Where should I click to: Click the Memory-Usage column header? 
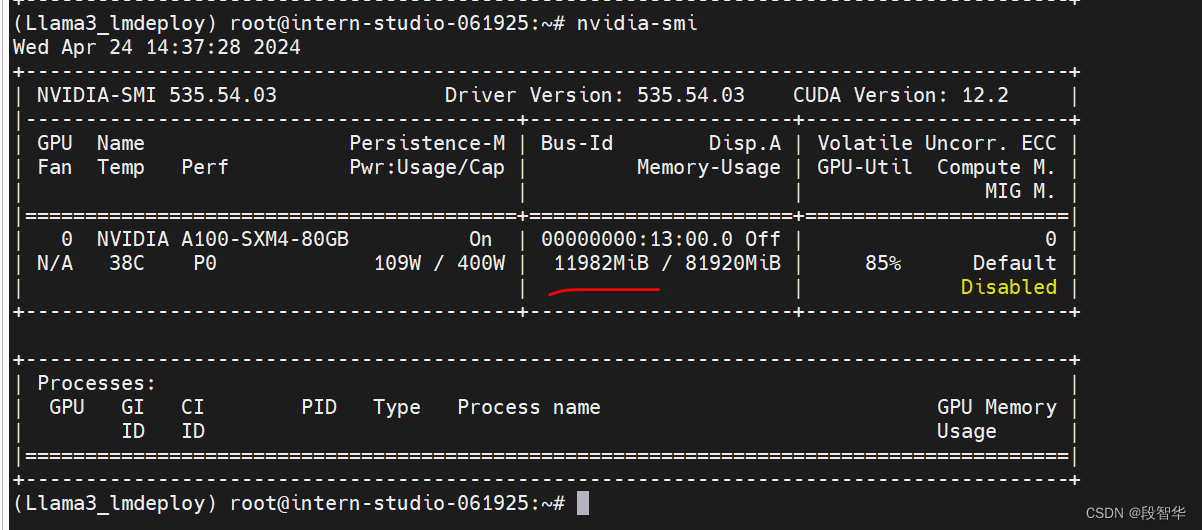pyautogui.click(x=709, y=167)
